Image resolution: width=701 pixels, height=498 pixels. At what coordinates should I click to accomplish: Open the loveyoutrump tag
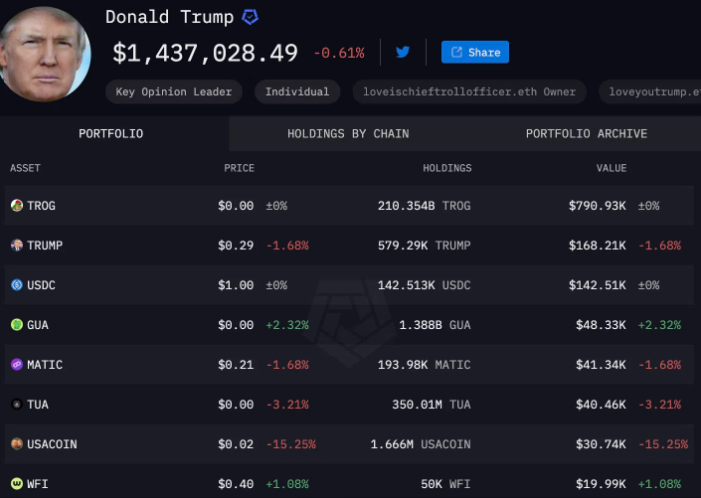pyautogui.click(x=650, y=92)
